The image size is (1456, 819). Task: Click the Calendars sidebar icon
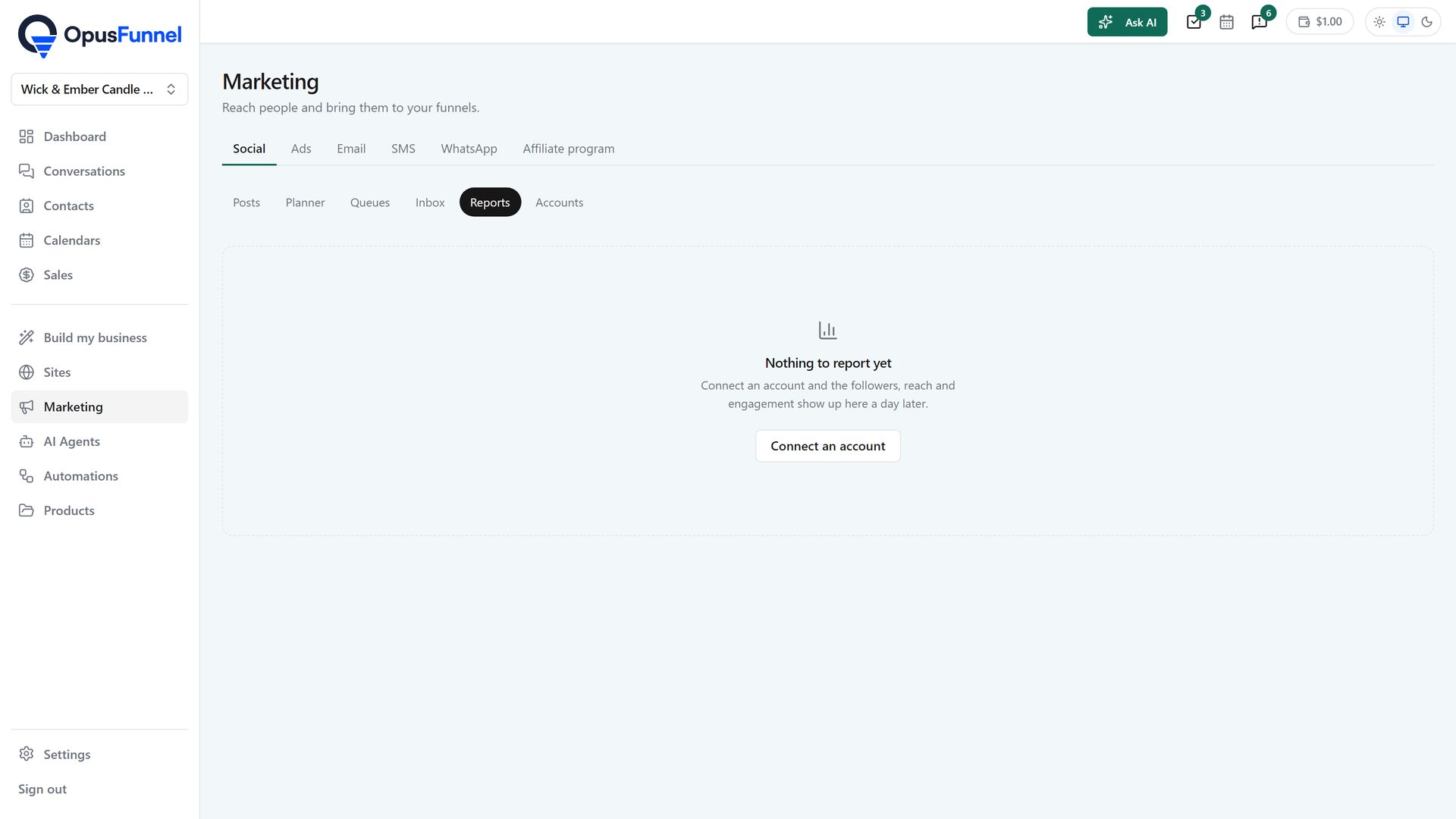[x=27, y=240]
